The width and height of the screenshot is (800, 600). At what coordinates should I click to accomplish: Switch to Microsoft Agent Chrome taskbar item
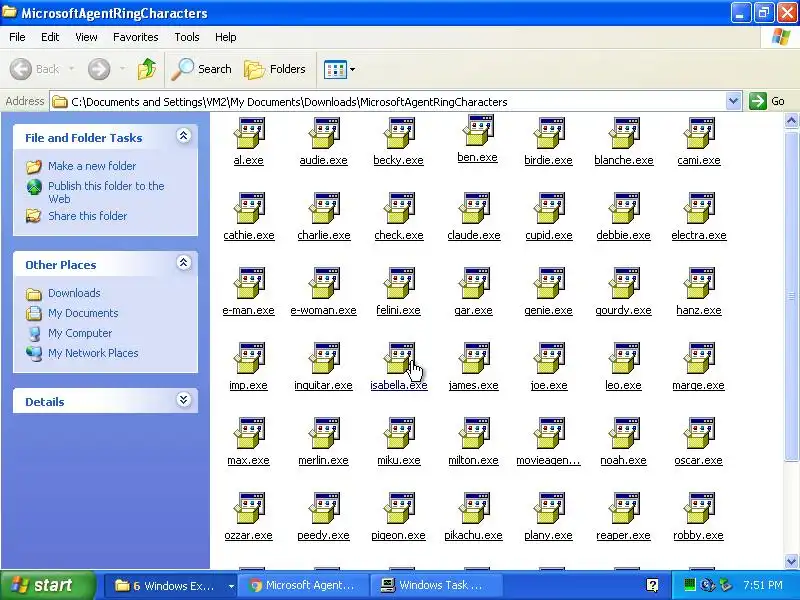tap(303, 585)
